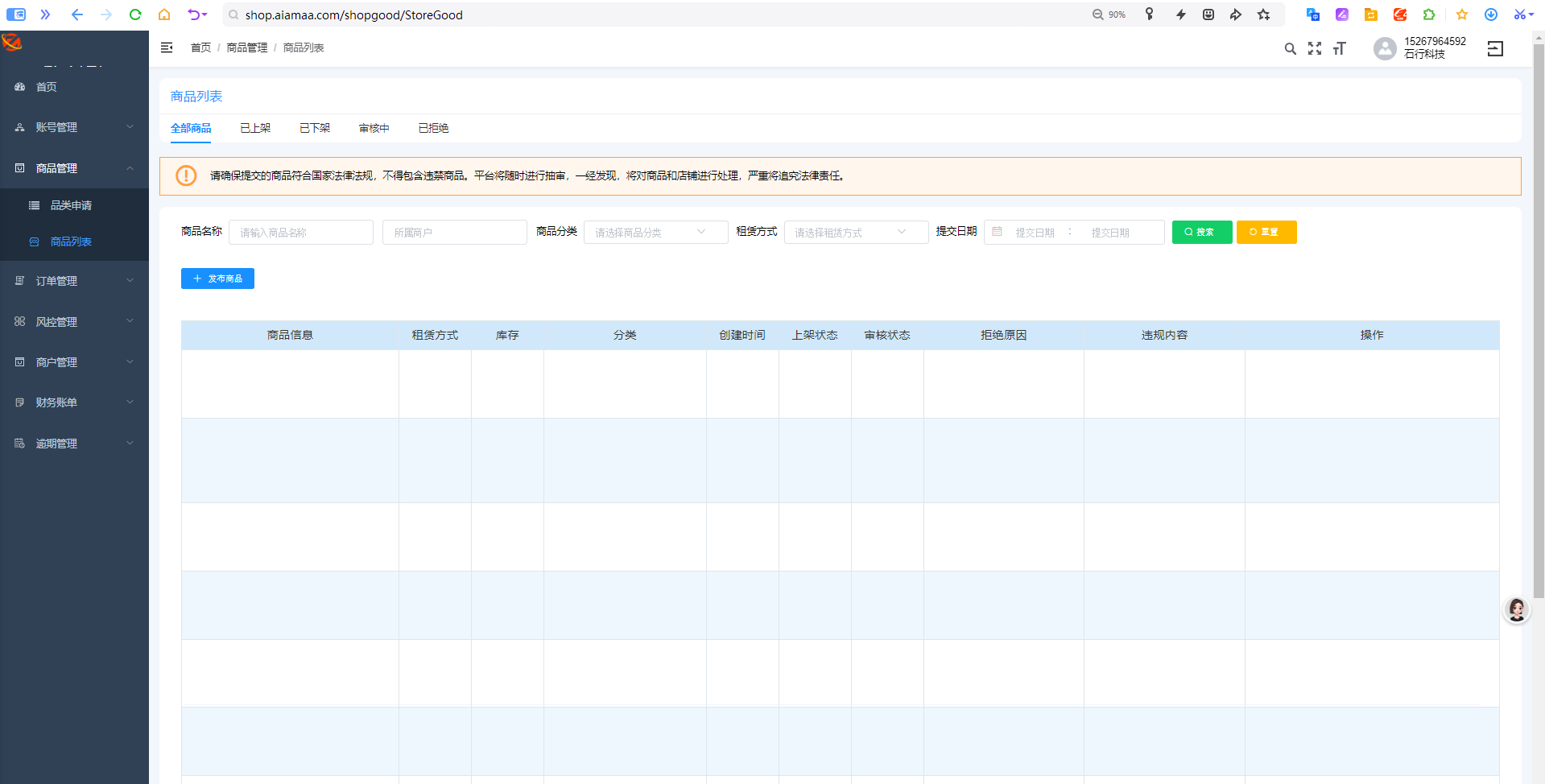1545x784 pixels.
Task: Open the header search magnifier icon
Action: coord(1291,49)
